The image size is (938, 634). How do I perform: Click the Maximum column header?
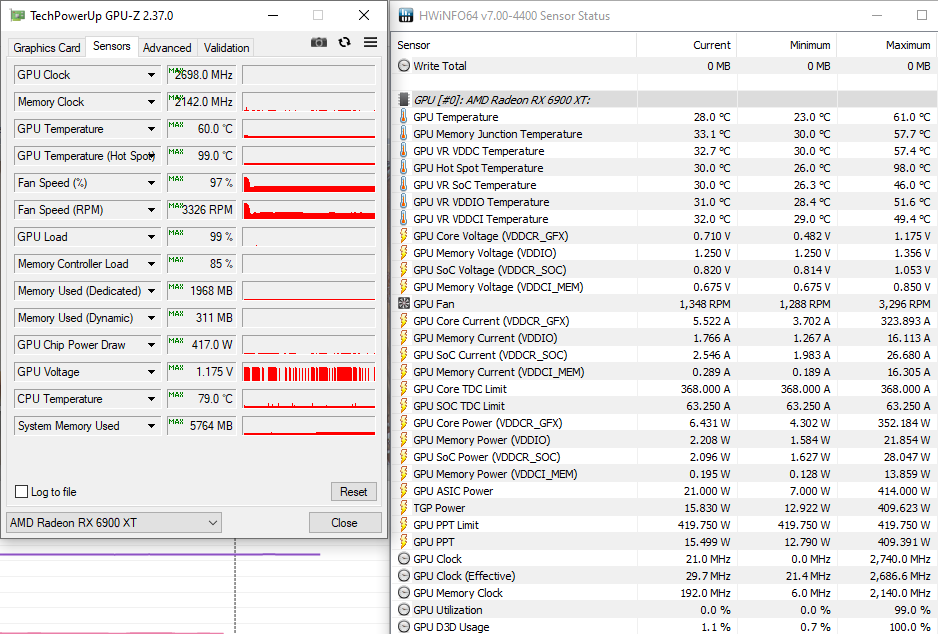pos(887,45)
